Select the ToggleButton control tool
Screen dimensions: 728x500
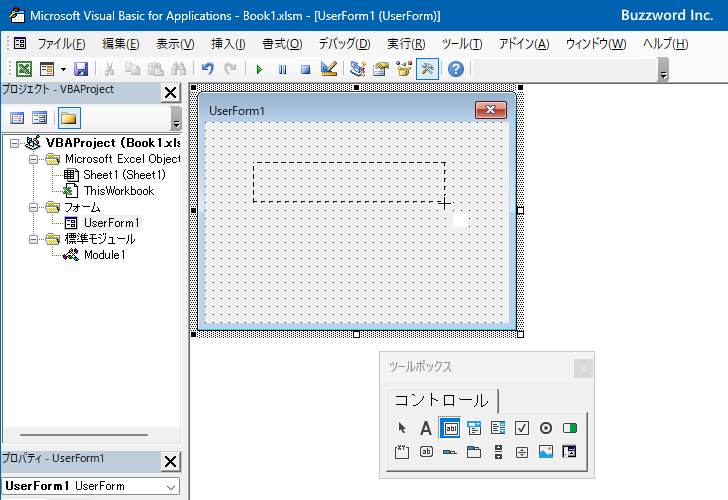[570, 428]
